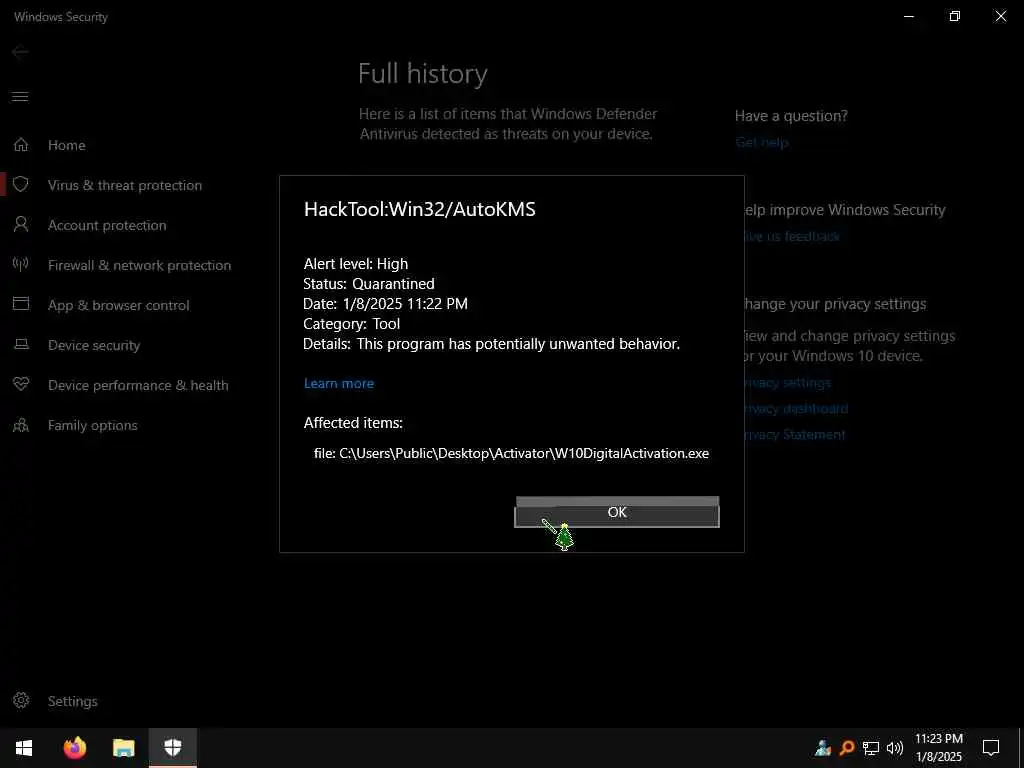
Task: Click Alert level: High text
Action: (x=355, y=264)
